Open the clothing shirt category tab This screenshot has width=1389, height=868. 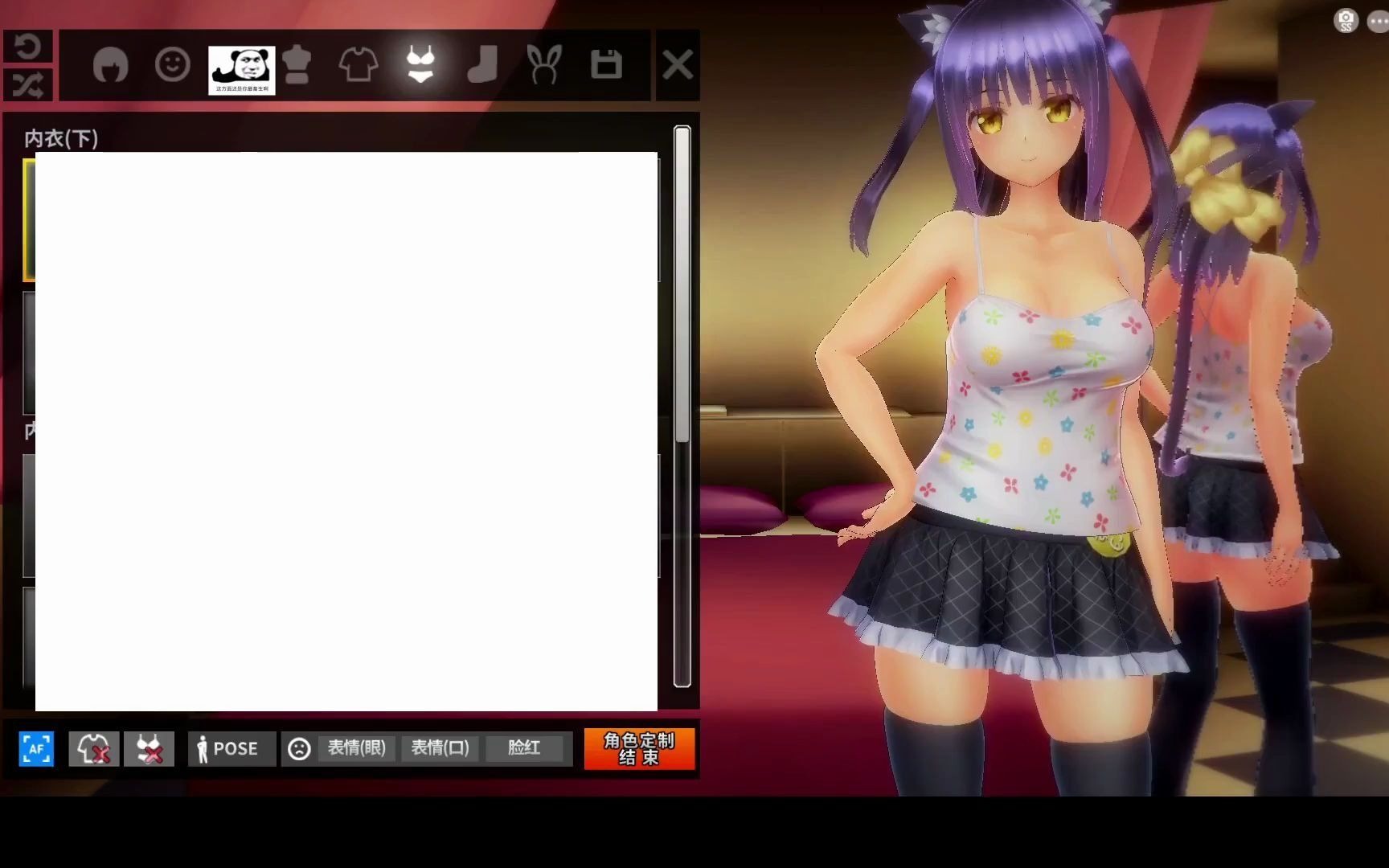(x=359, y=64)
